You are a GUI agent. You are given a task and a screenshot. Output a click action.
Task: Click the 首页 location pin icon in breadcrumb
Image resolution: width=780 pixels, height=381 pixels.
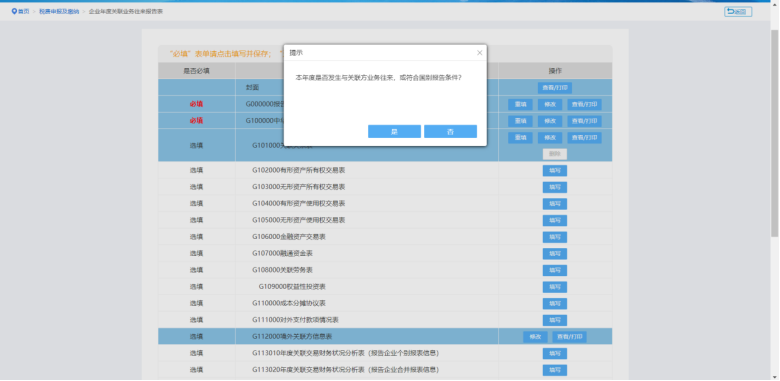point(14,11)
